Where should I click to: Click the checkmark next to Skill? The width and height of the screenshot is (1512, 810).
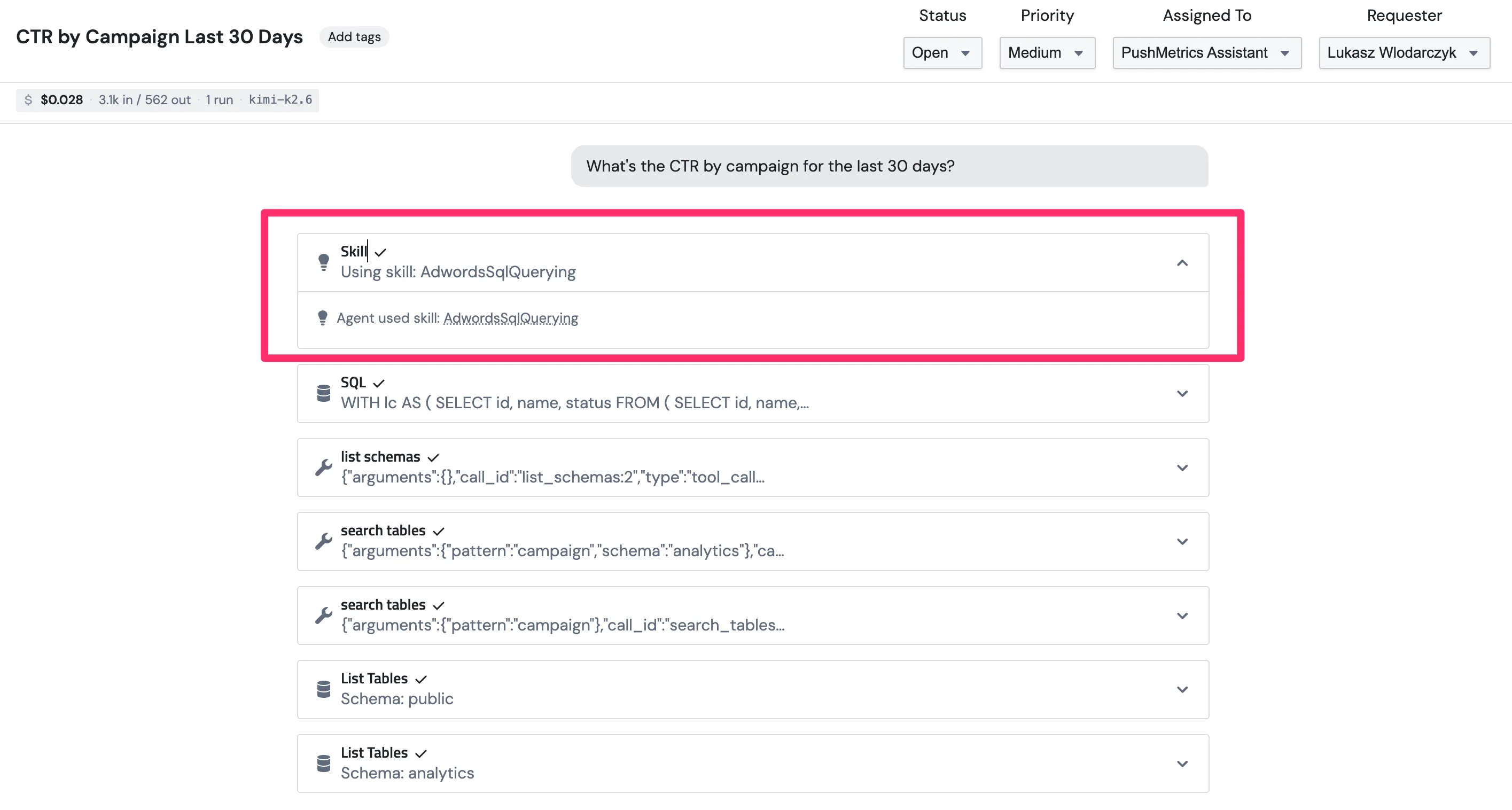click(x=380, y=252)
